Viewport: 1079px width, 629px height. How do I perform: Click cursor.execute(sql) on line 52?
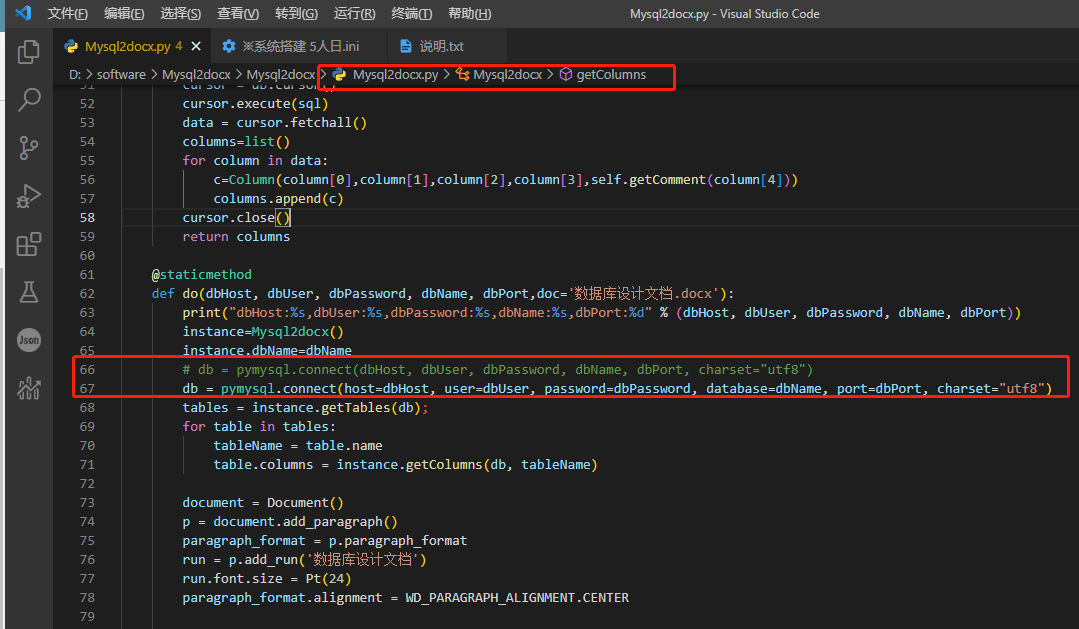[x=255, y=103]
